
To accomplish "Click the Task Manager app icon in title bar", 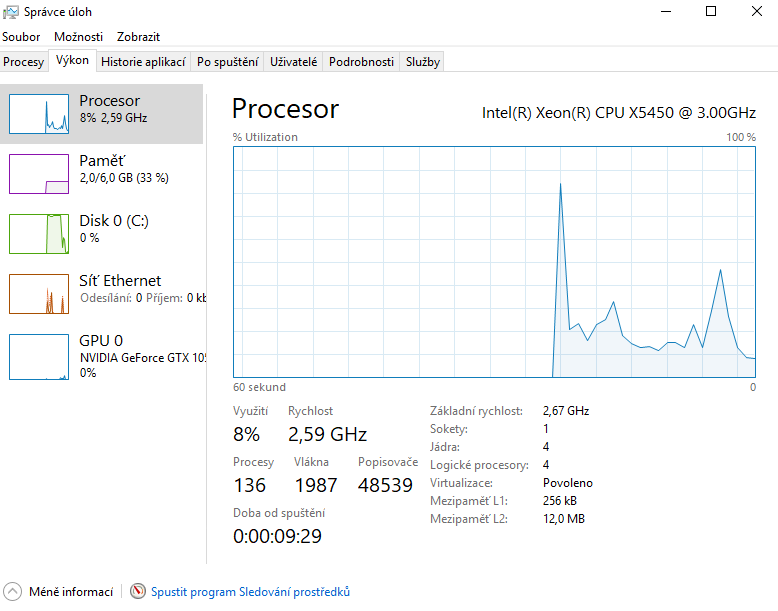I will click(x=12, y=12).
